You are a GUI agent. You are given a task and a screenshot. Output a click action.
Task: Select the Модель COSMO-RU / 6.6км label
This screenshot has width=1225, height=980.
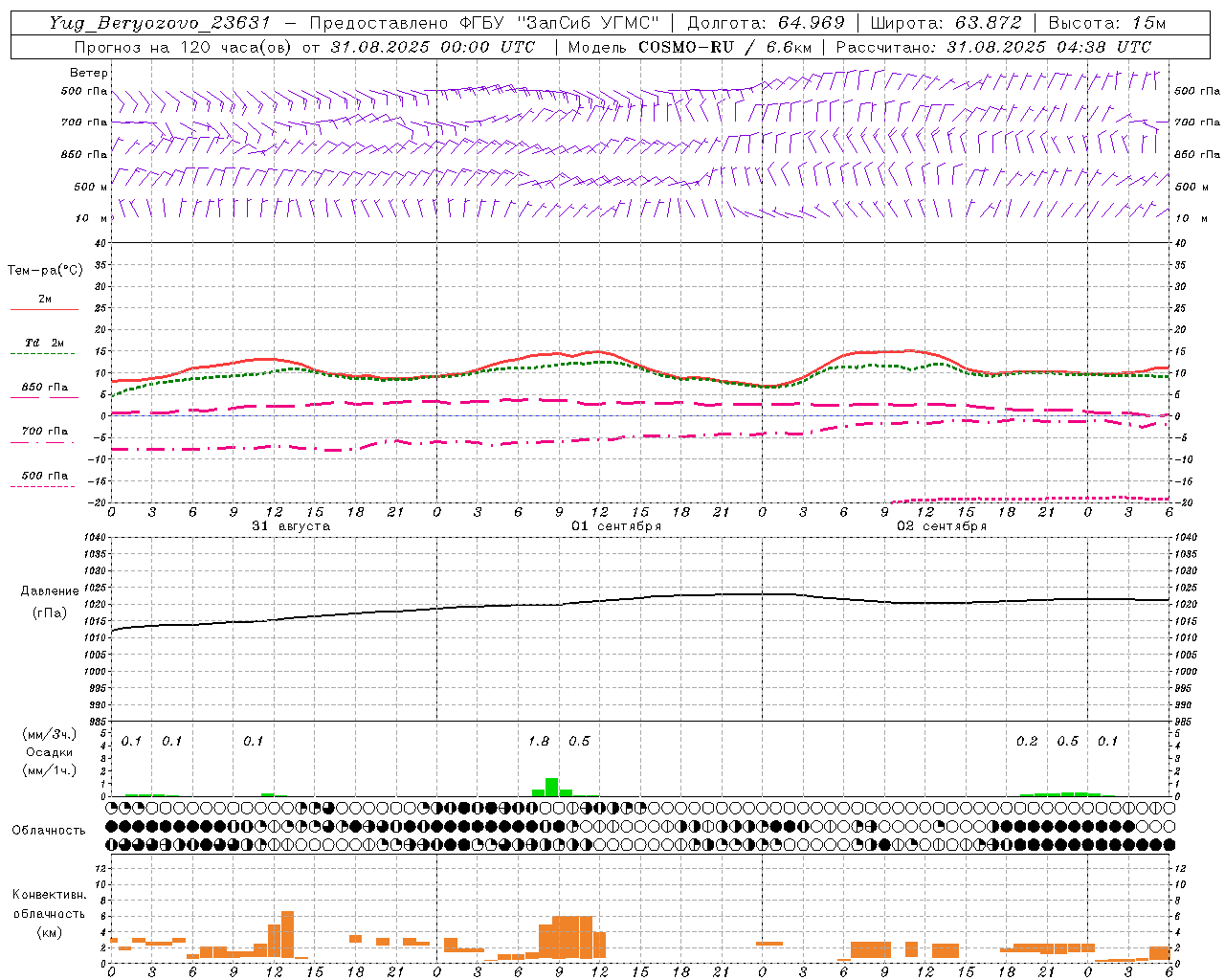pos(689,47)
